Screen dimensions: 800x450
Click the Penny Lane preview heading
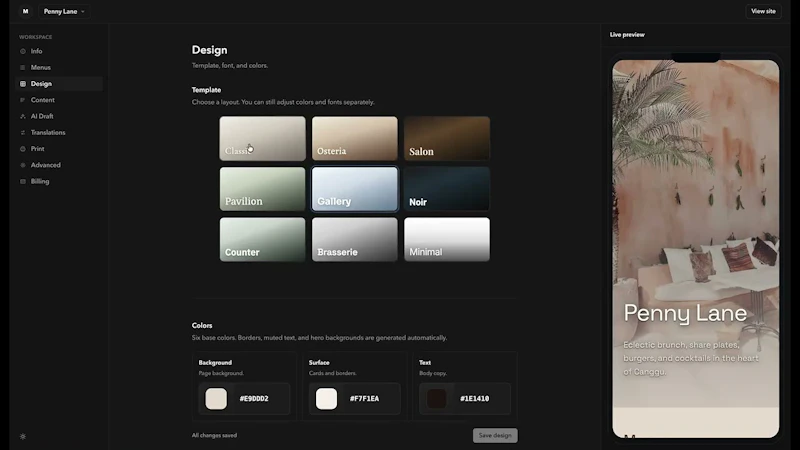685,313
